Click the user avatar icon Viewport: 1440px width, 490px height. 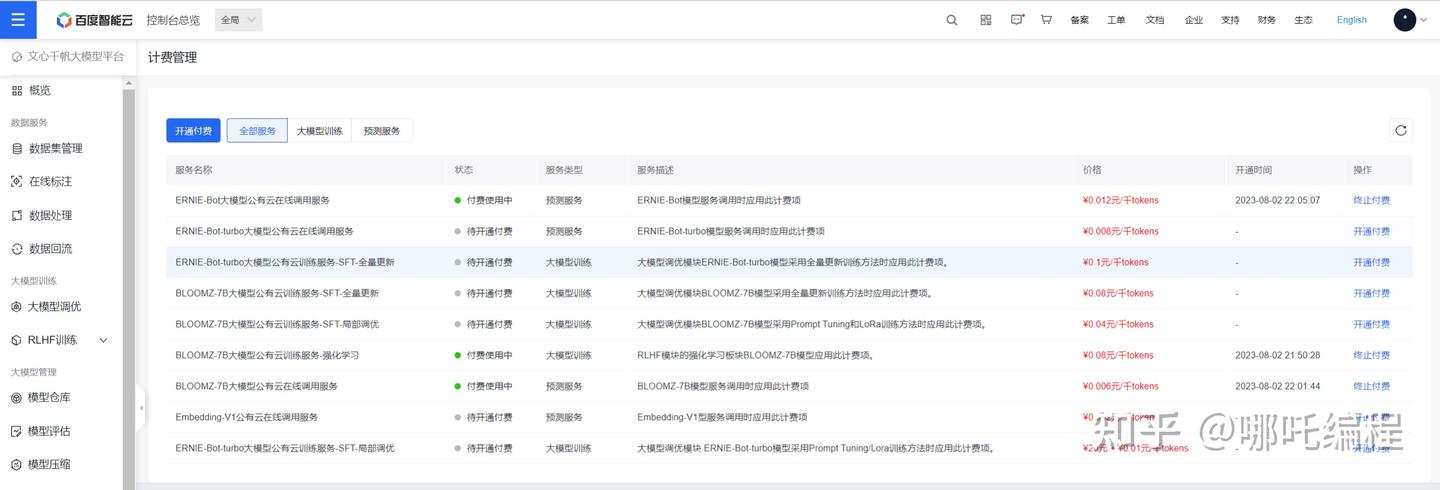1404,20
